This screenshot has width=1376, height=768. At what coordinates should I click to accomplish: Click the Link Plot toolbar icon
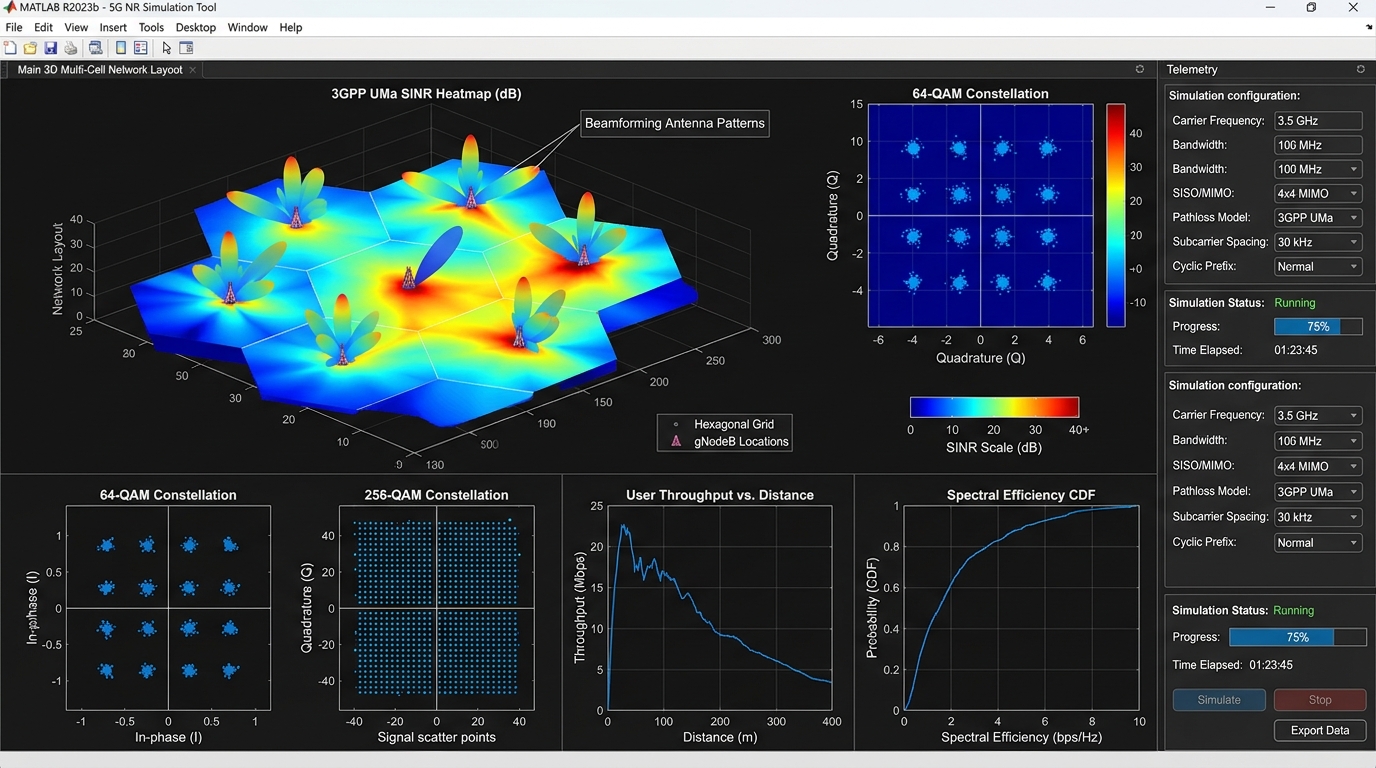[96, 48]
